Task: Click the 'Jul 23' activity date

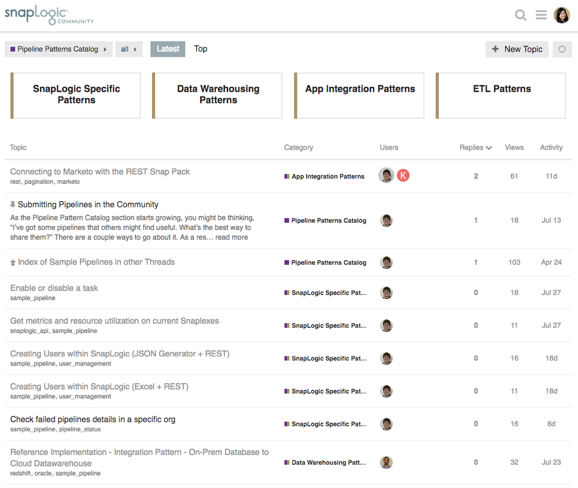Action: (x=551, y=462)
